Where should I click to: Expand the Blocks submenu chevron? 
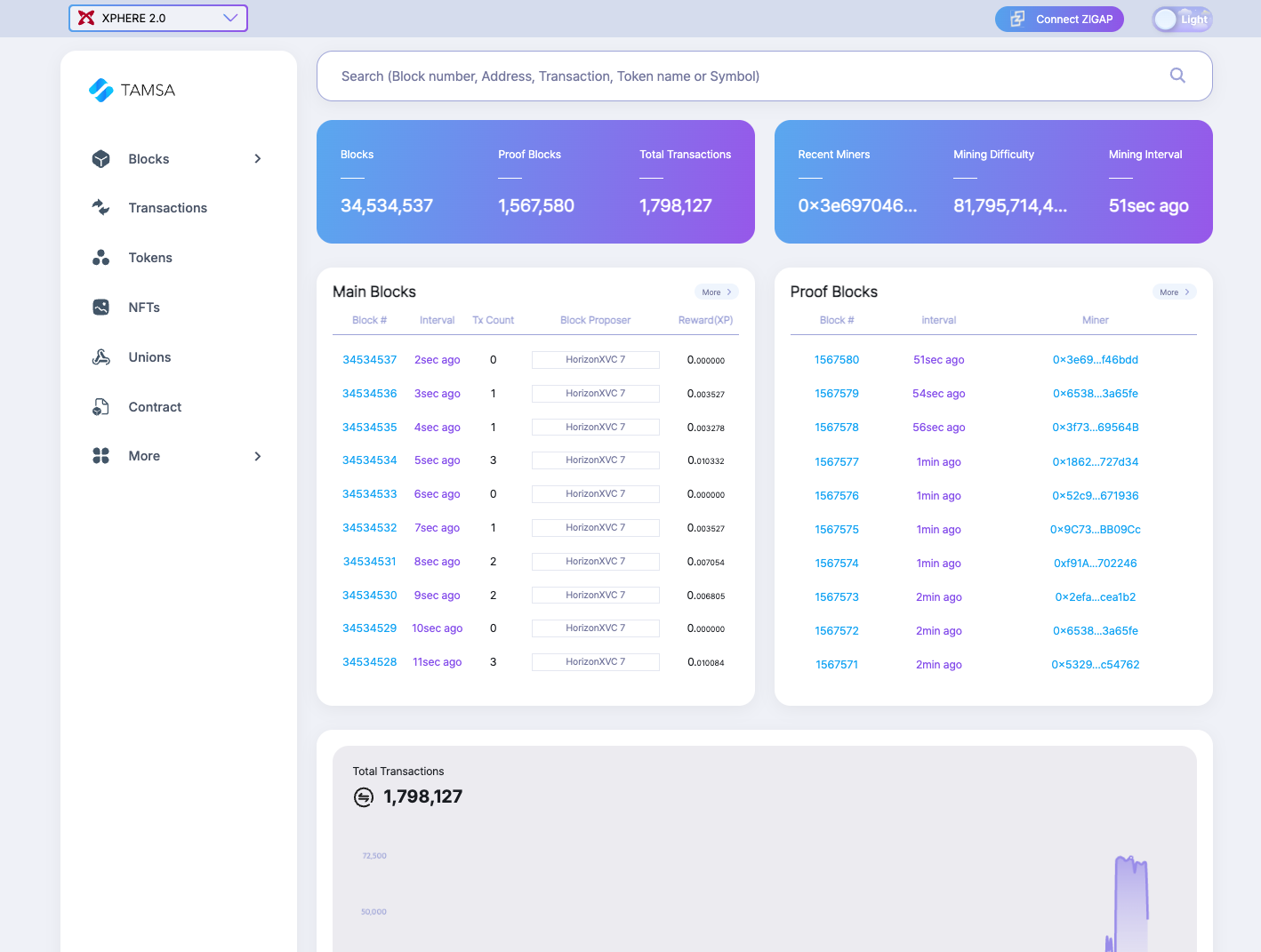click(x=258, y=159)
